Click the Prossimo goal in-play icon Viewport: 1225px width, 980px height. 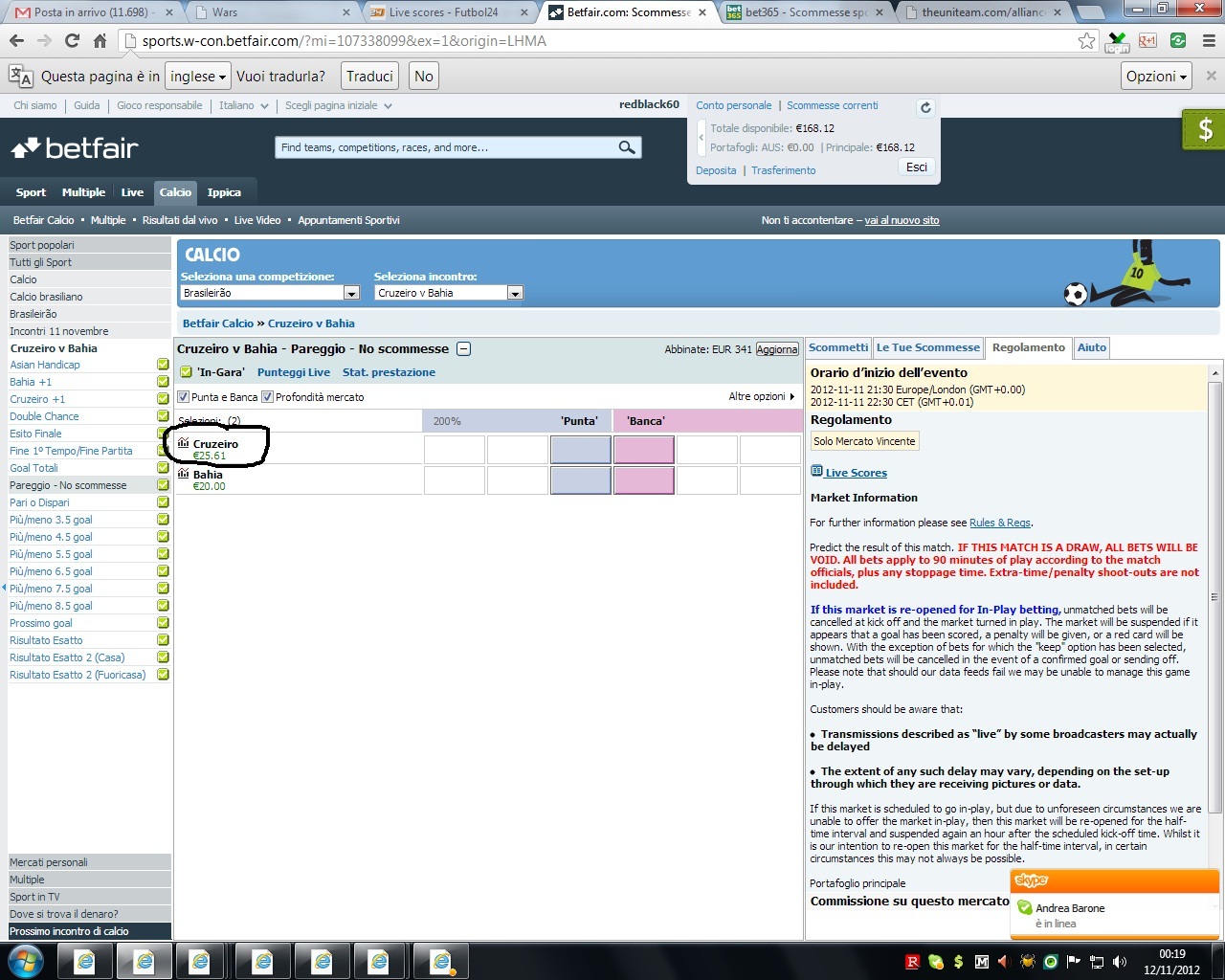click(x=163, y=623)
